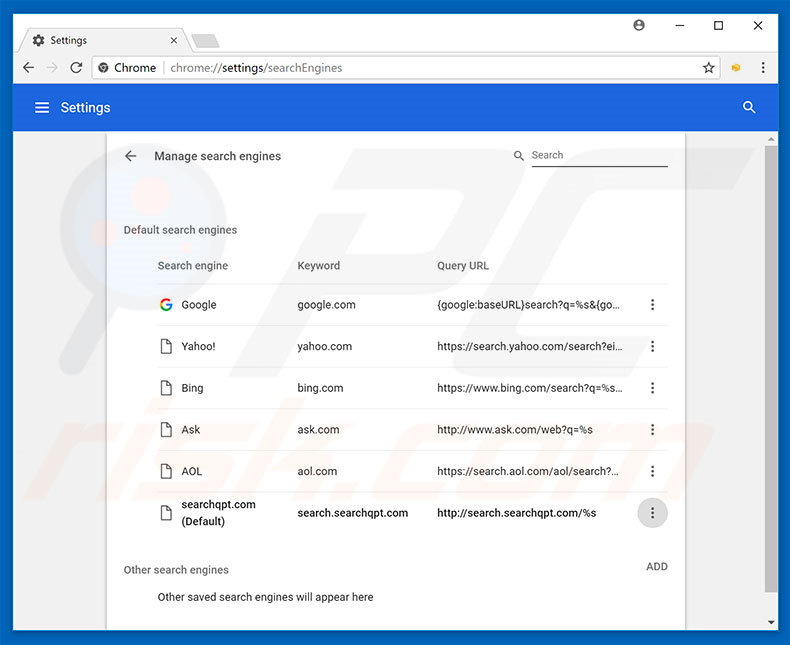Click the Manage search engines title
Viewport: 790px width, 645px height.
pos(218,156)
